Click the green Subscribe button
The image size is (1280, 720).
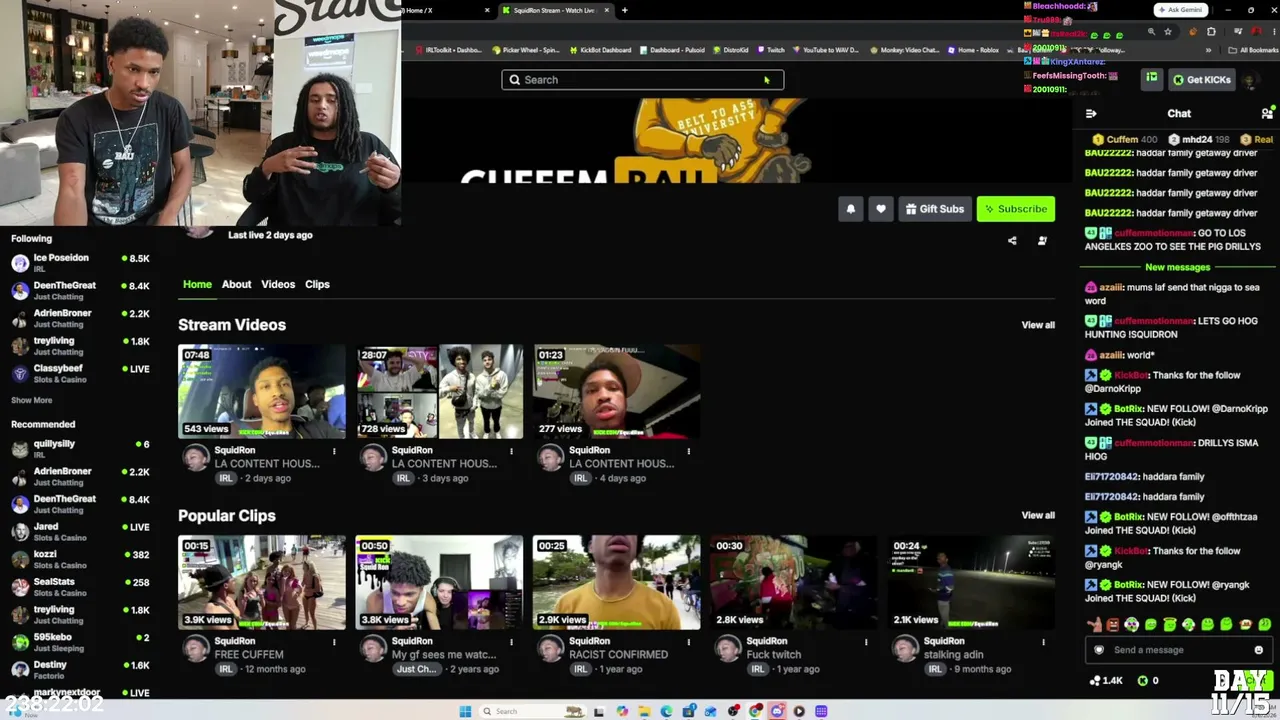tap(1015, 209)
